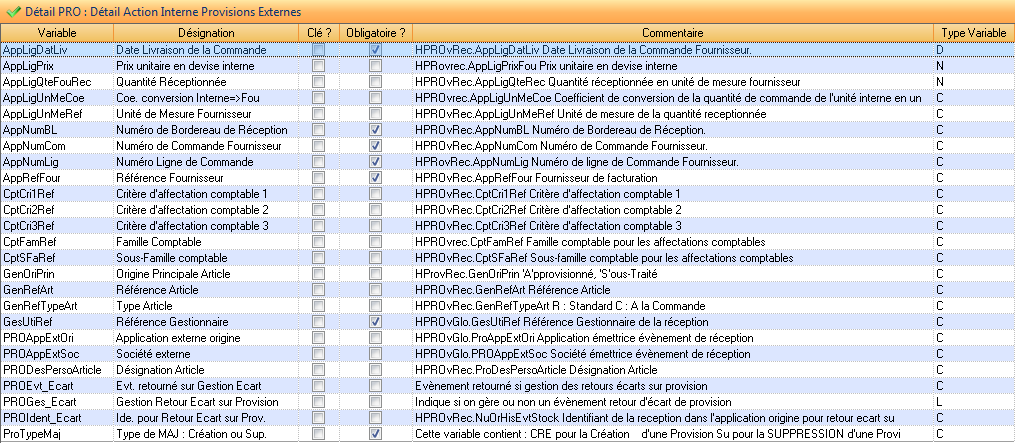1015x443 pixels.
Task: Uncheck Obligatoire for GesUtiRef row
Action: point(375,322)
